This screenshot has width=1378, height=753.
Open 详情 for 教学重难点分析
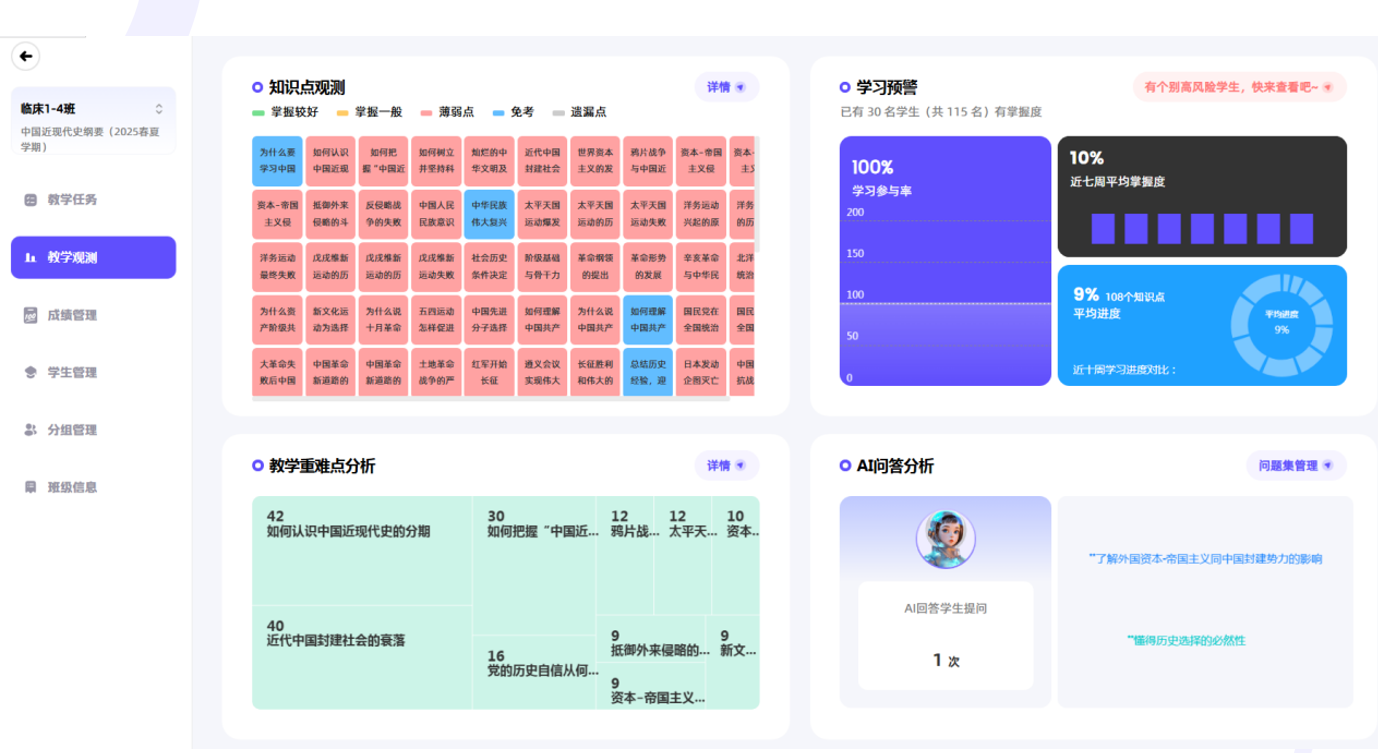(x=726, y=465)
